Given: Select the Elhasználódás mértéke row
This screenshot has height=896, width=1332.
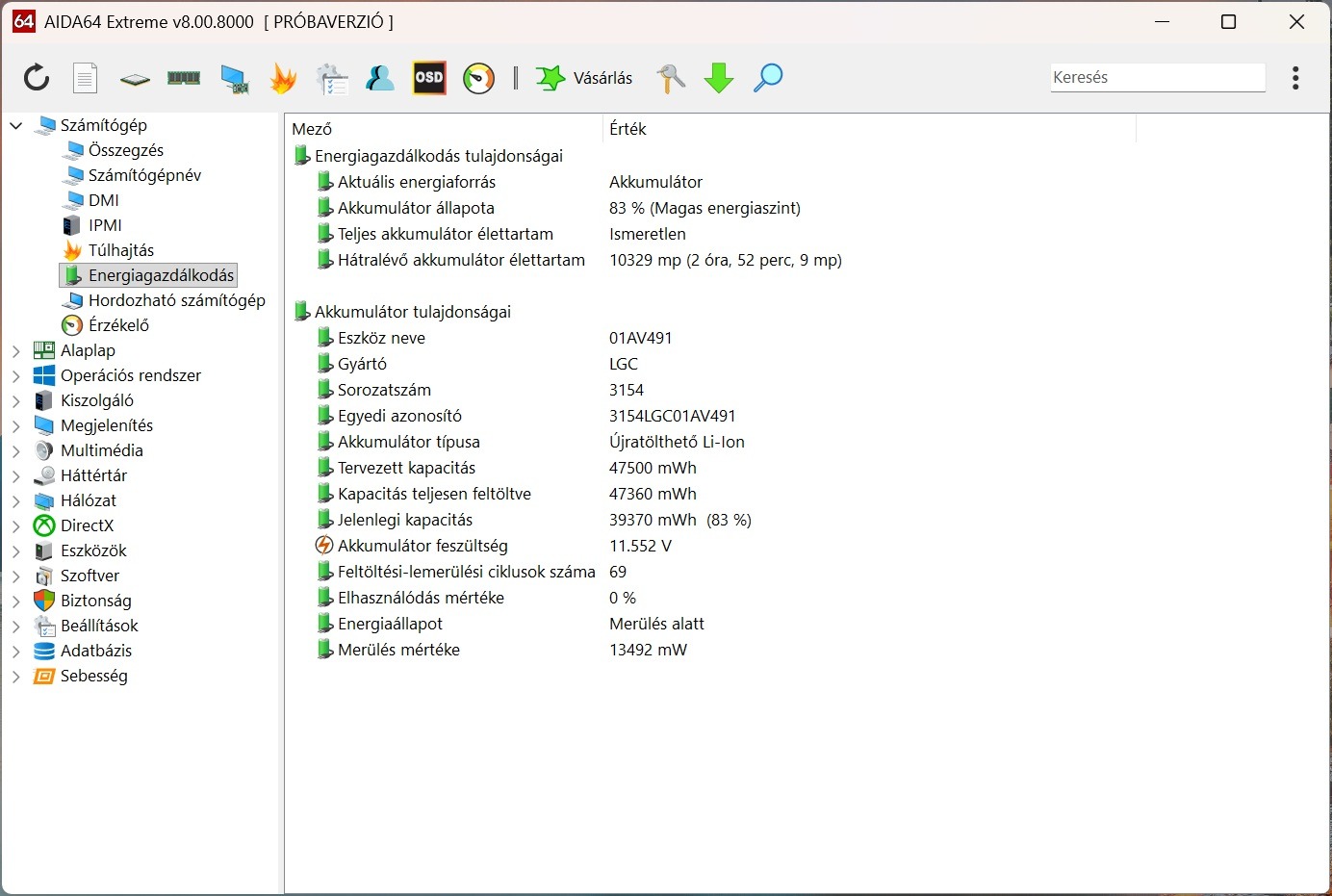Looking at the screenshot, I should point(712,598).
